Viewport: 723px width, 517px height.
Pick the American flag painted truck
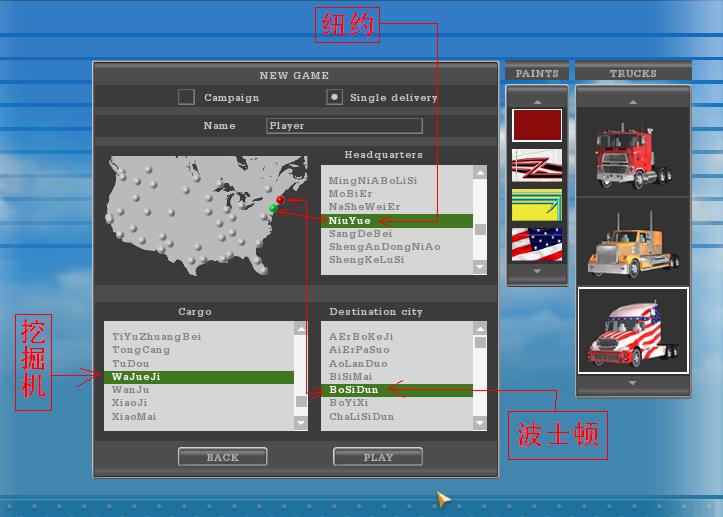[632, 331]
